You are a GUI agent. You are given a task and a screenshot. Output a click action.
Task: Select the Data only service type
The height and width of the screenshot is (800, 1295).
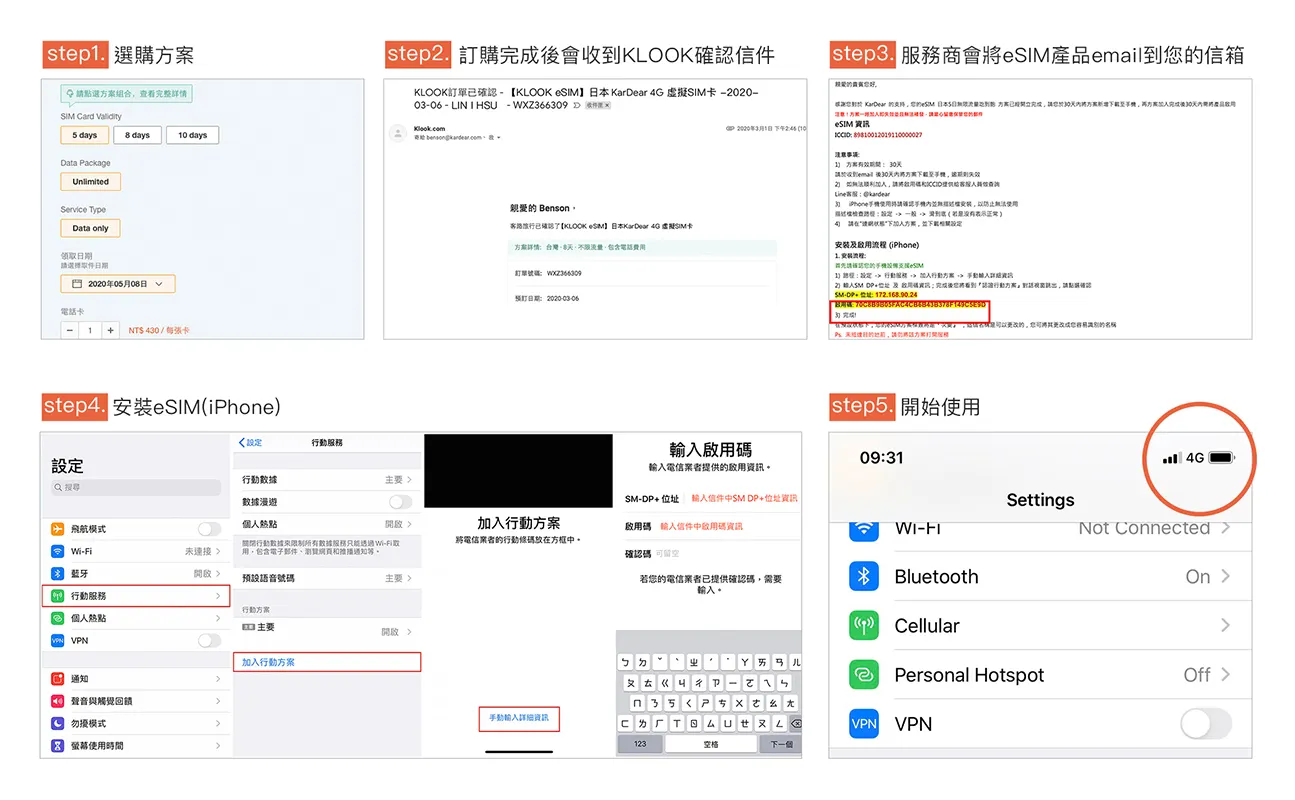tap(91, 228)
